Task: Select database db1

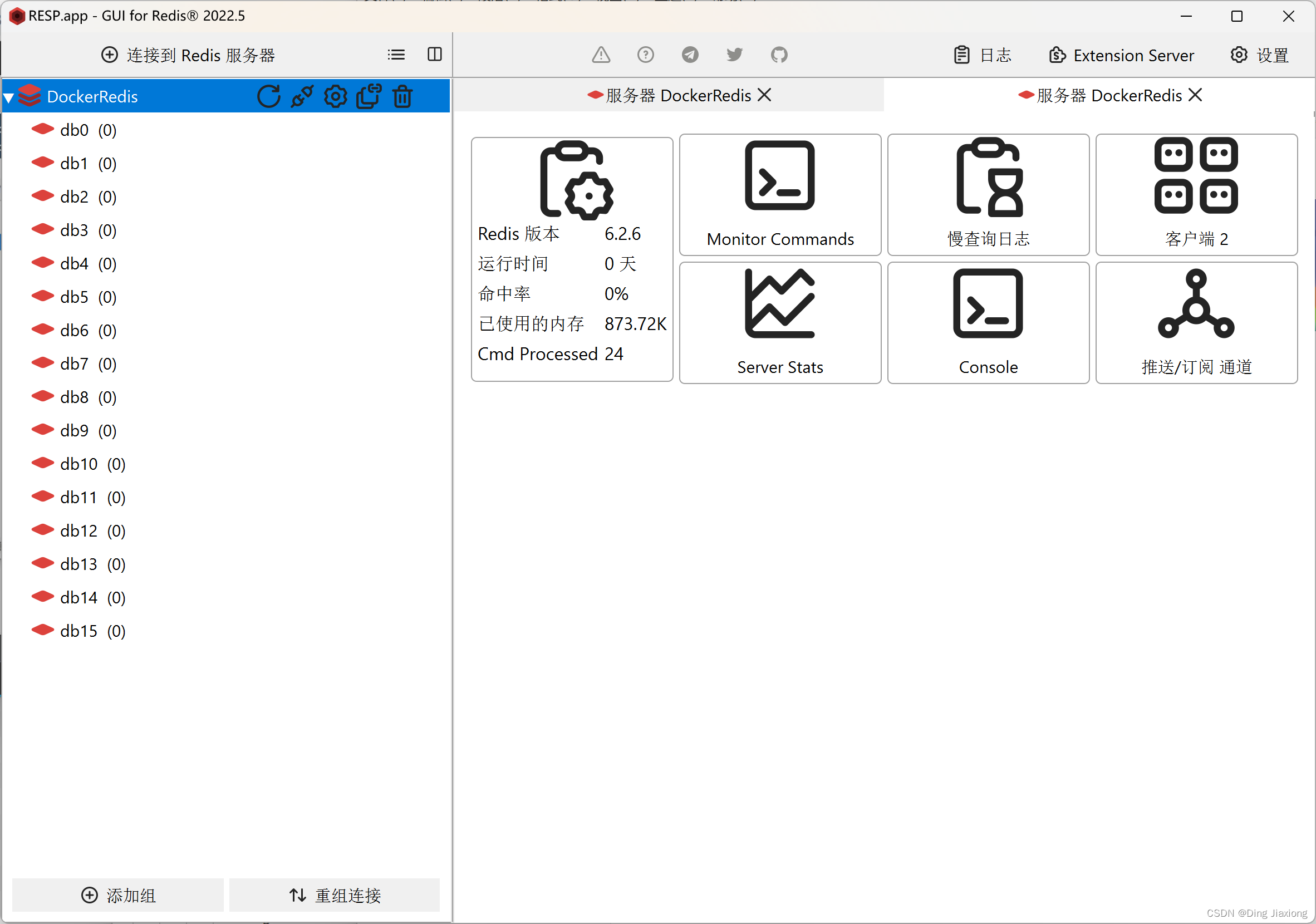Action: click(x=226, y=163)
